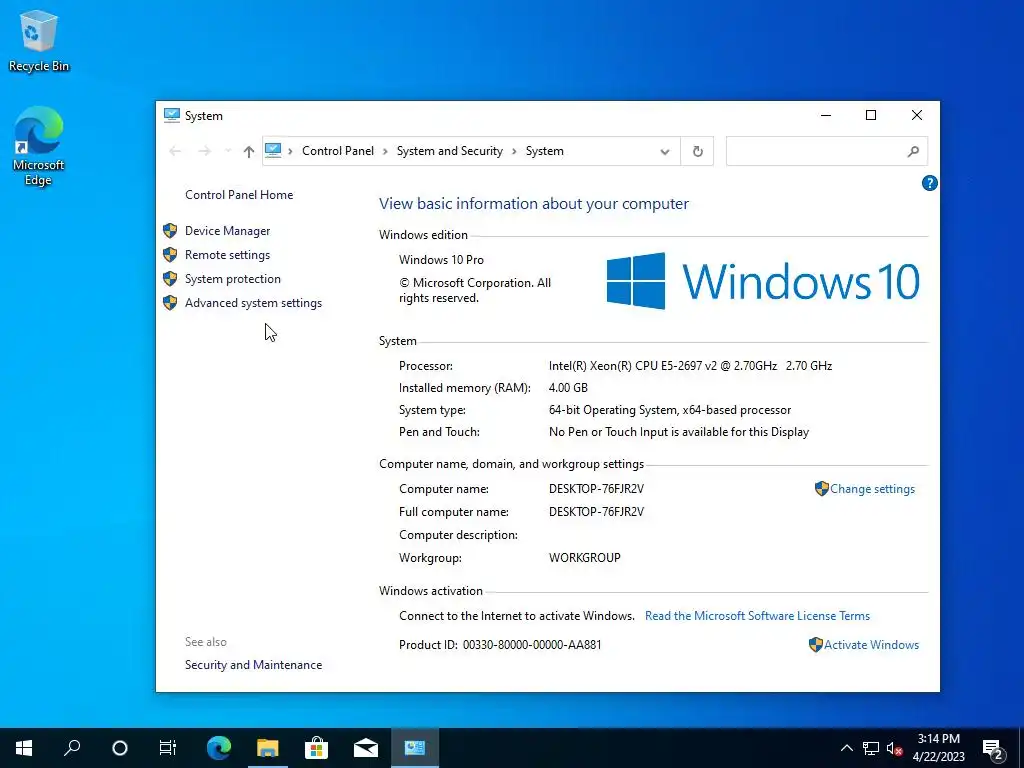Expand the chevron after System and Security
This screenshot has height=768, width=1024.
pos(514,152)
